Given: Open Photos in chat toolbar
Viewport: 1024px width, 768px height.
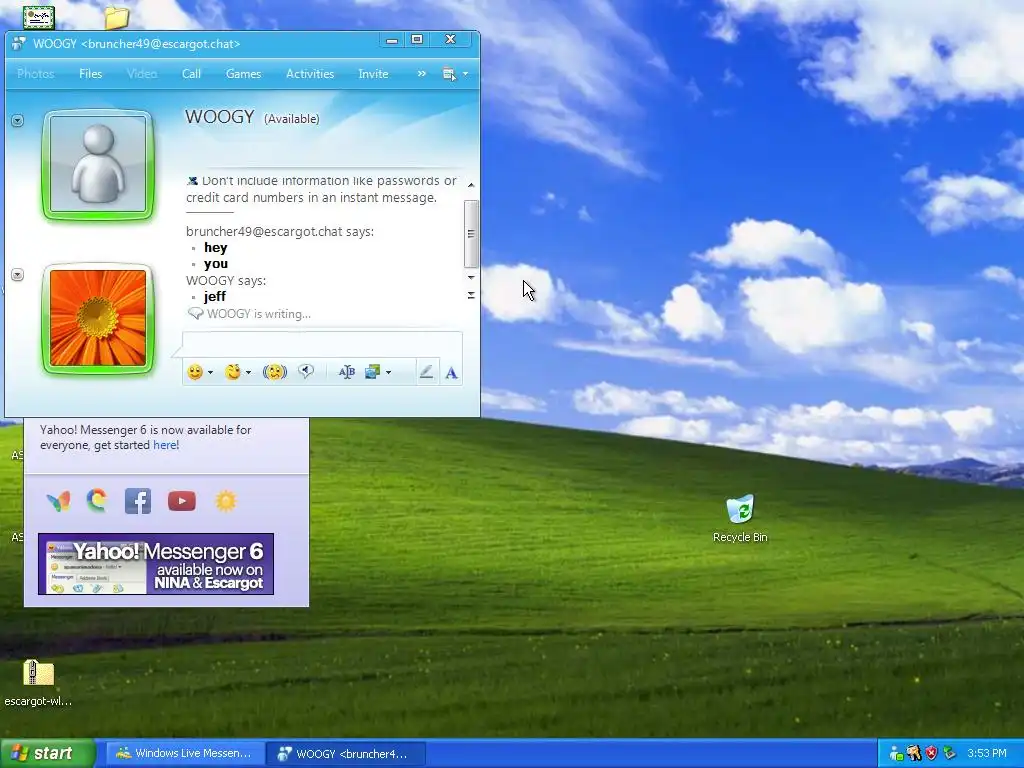Looking at the screenshot, I should click(x=35, y=74).
